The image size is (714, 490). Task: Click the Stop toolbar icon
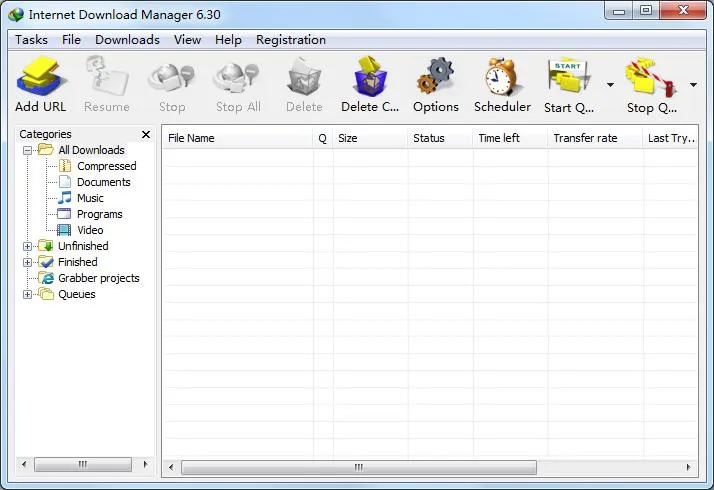pyautogui.click(x=172, y=77)
